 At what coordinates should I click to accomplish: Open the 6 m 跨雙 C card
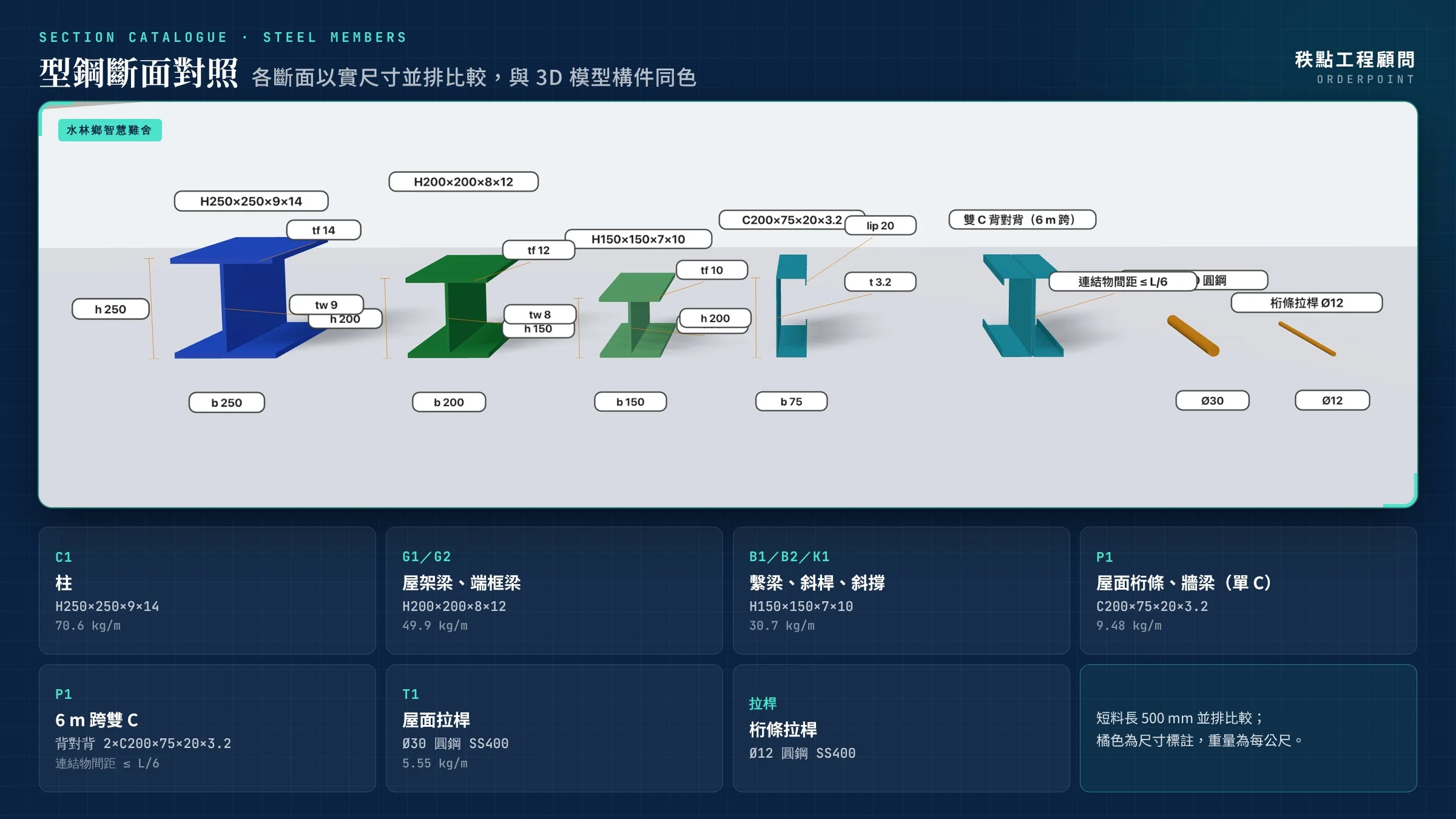click(x=207, y=728)
